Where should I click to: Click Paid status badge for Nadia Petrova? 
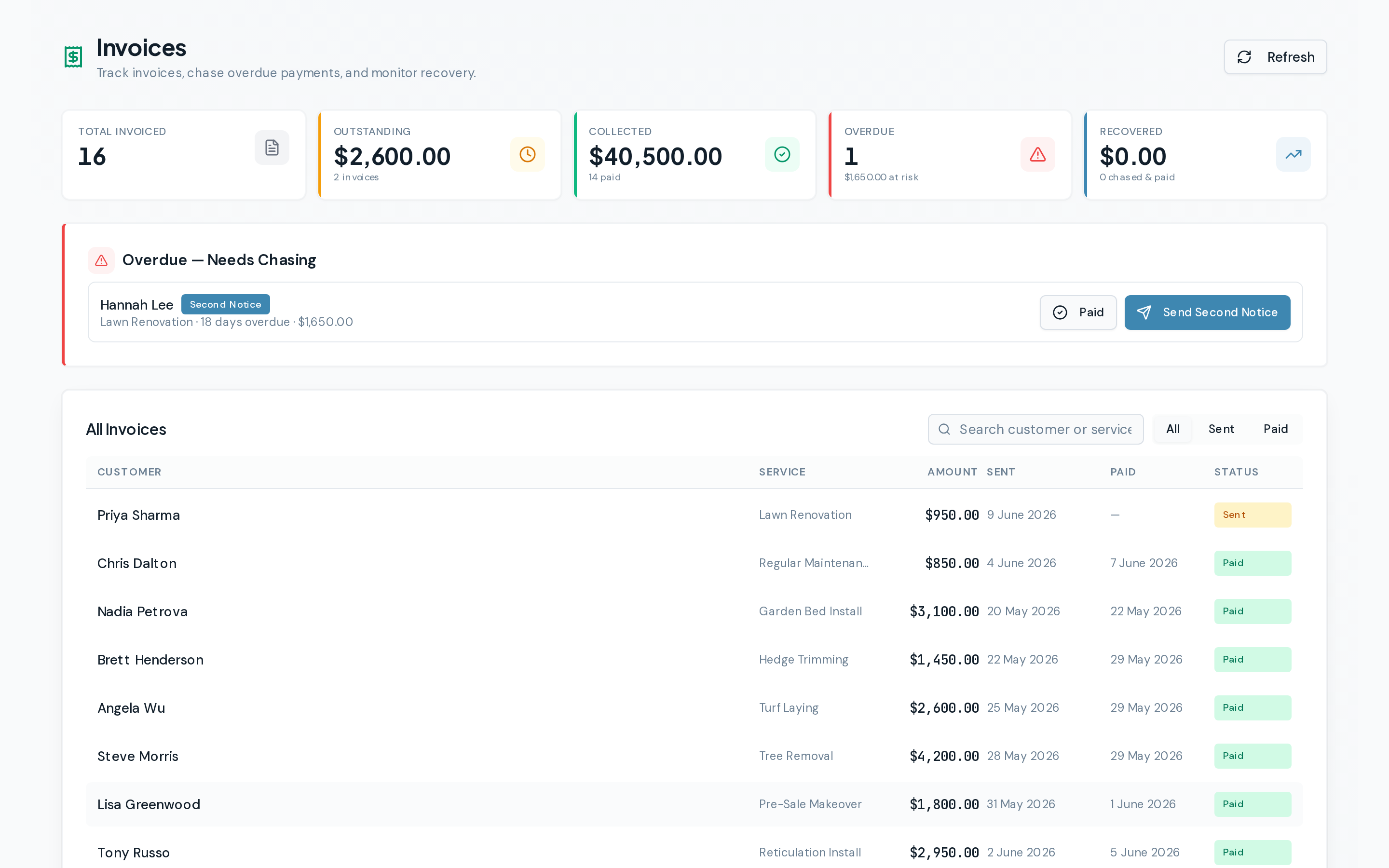pos(1253,611)
